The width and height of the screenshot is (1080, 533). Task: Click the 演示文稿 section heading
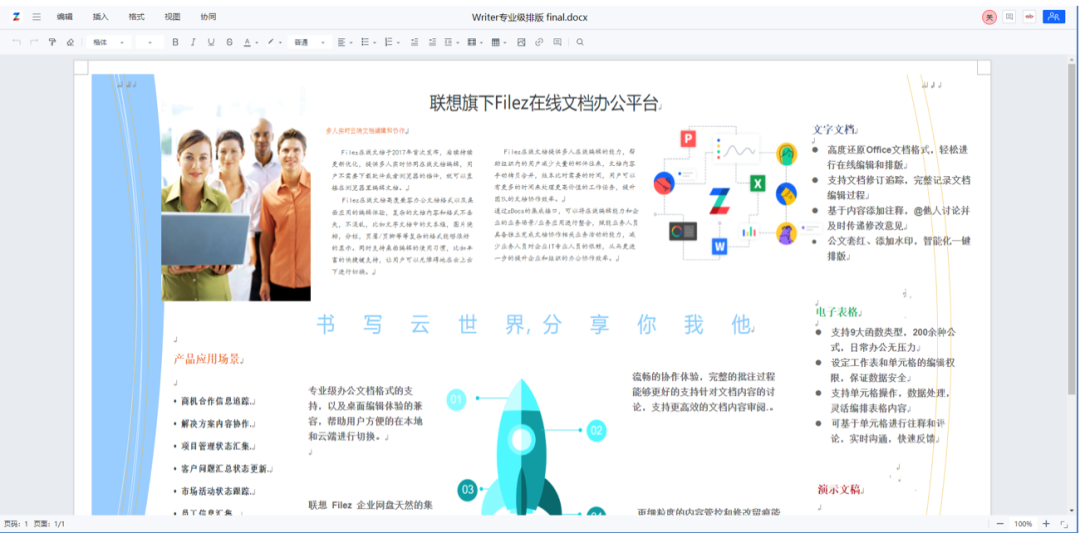(x=839, y=490)
